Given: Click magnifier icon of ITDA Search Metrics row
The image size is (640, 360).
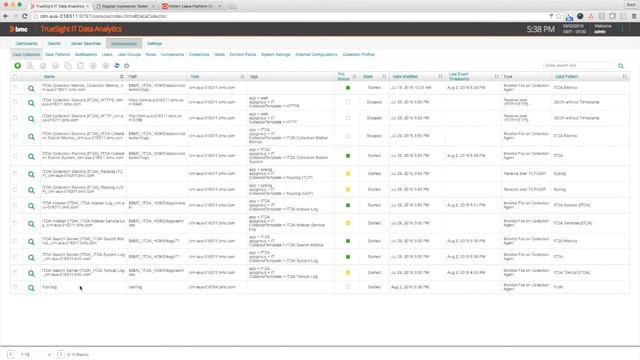Looking at the screenshot, I should pos(31,242).
